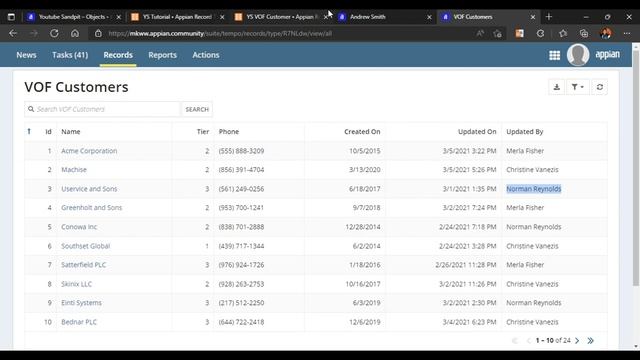
Task: Click created date 12/28/2014
Action: click(363, 227)
